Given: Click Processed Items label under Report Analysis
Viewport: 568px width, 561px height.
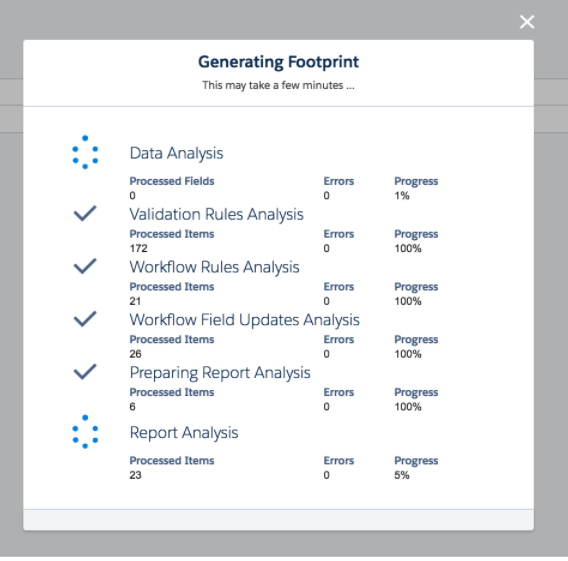Looking at the screenshot, I should tap(172, 461).
